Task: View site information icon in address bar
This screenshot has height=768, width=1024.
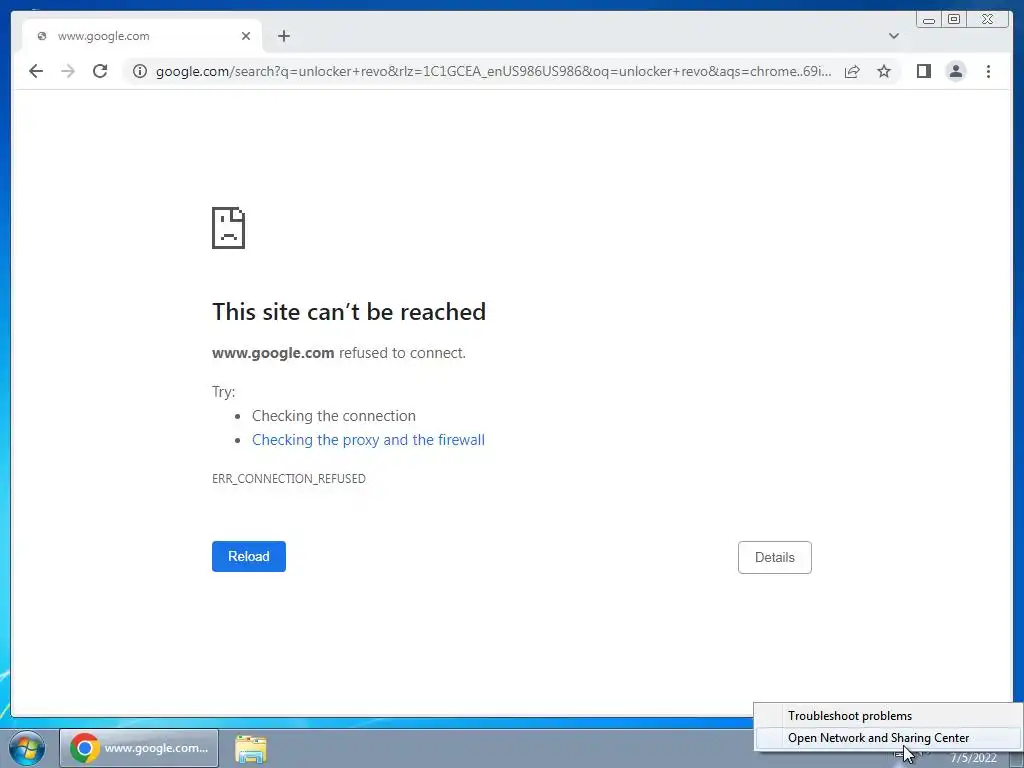Action: point(140,71)
